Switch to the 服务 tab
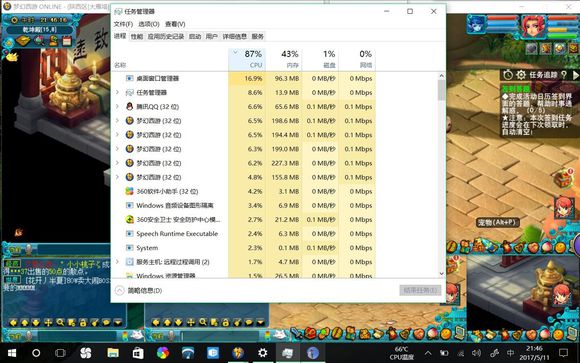 point(258,36)
